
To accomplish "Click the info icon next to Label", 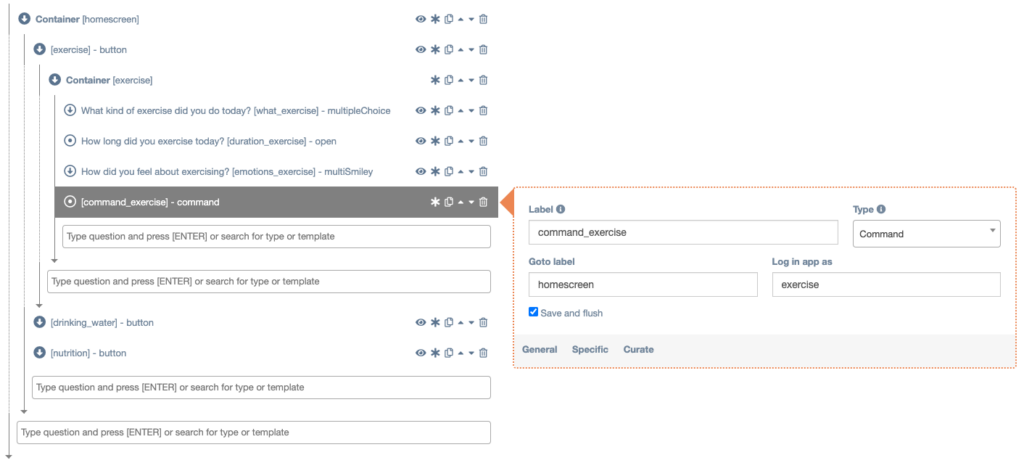I will pyautogui.click(x=561, y=210).
